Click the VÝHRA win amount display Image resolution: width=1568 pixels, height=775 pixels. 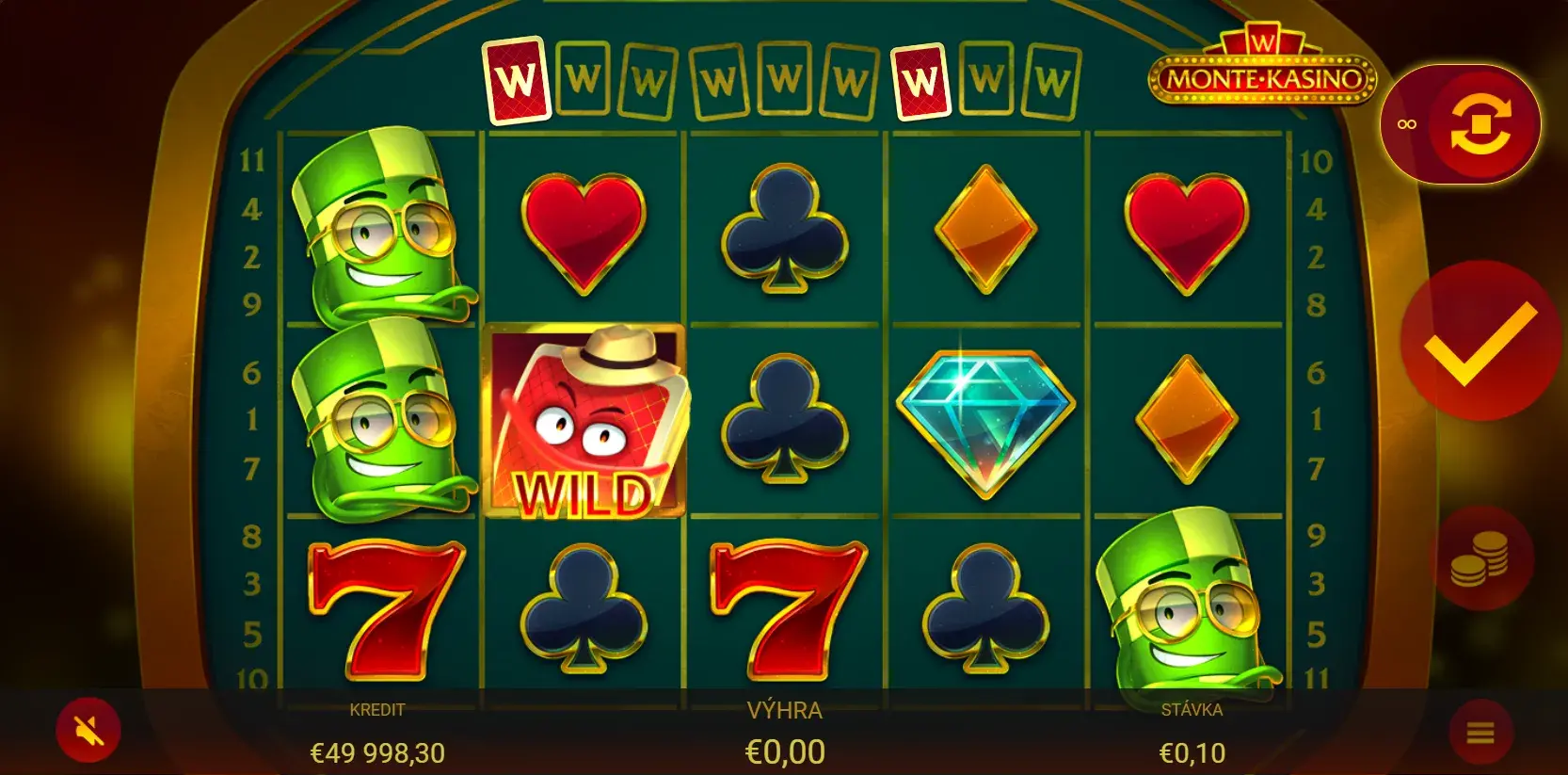tap(785, 735)
